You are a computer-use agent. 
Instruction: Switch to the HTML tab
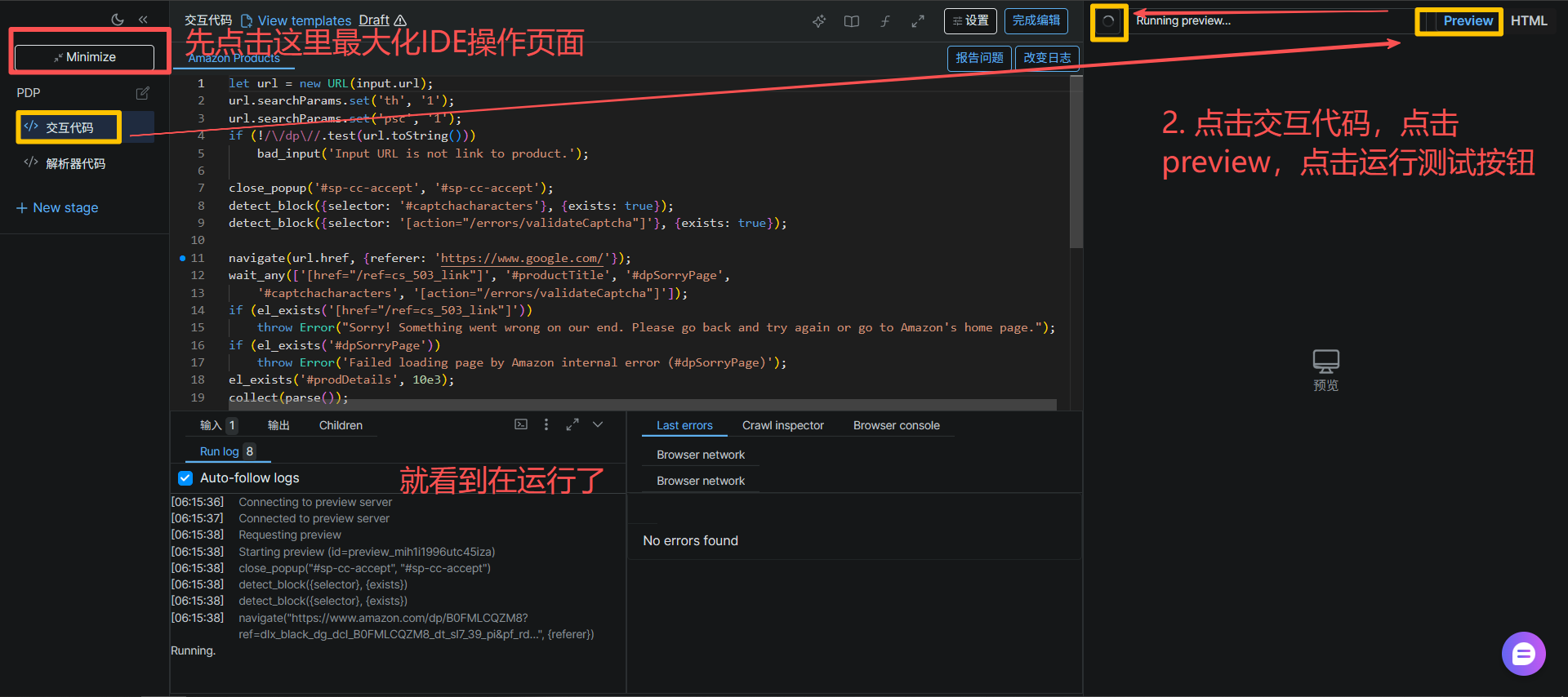click(1529, 21)
